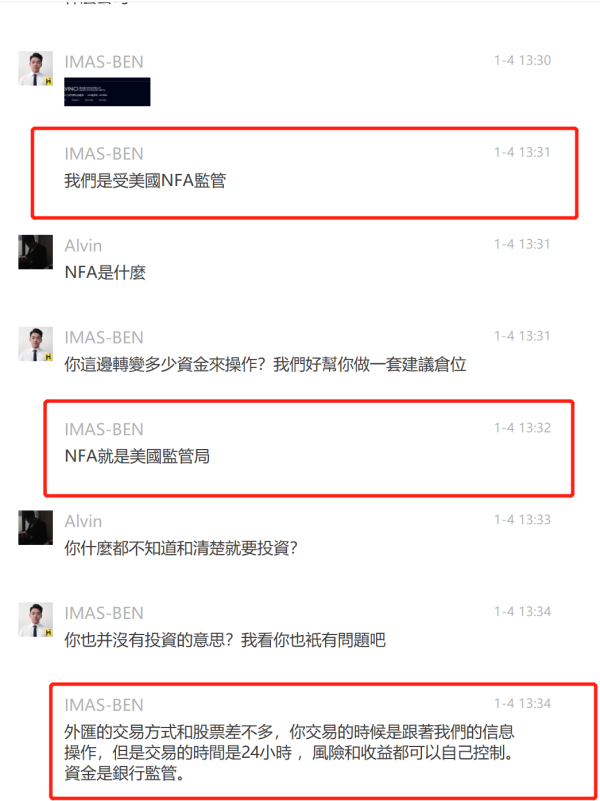The image size is (600, 801).
Task: Click the Alvin sender name at 13:33
Action: [x=83, y=521]
